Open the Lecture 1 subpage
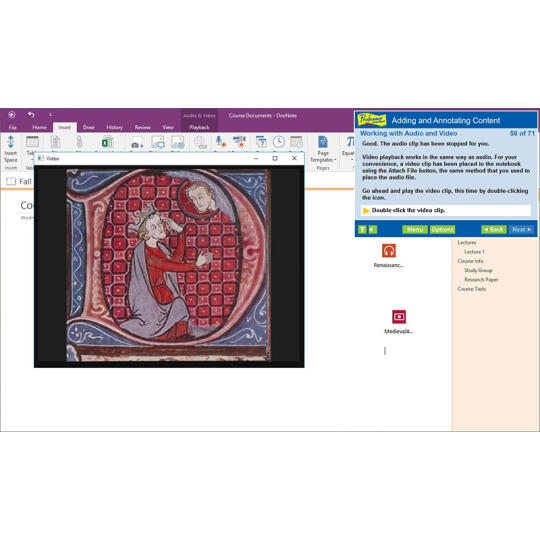 pos(474,252)
